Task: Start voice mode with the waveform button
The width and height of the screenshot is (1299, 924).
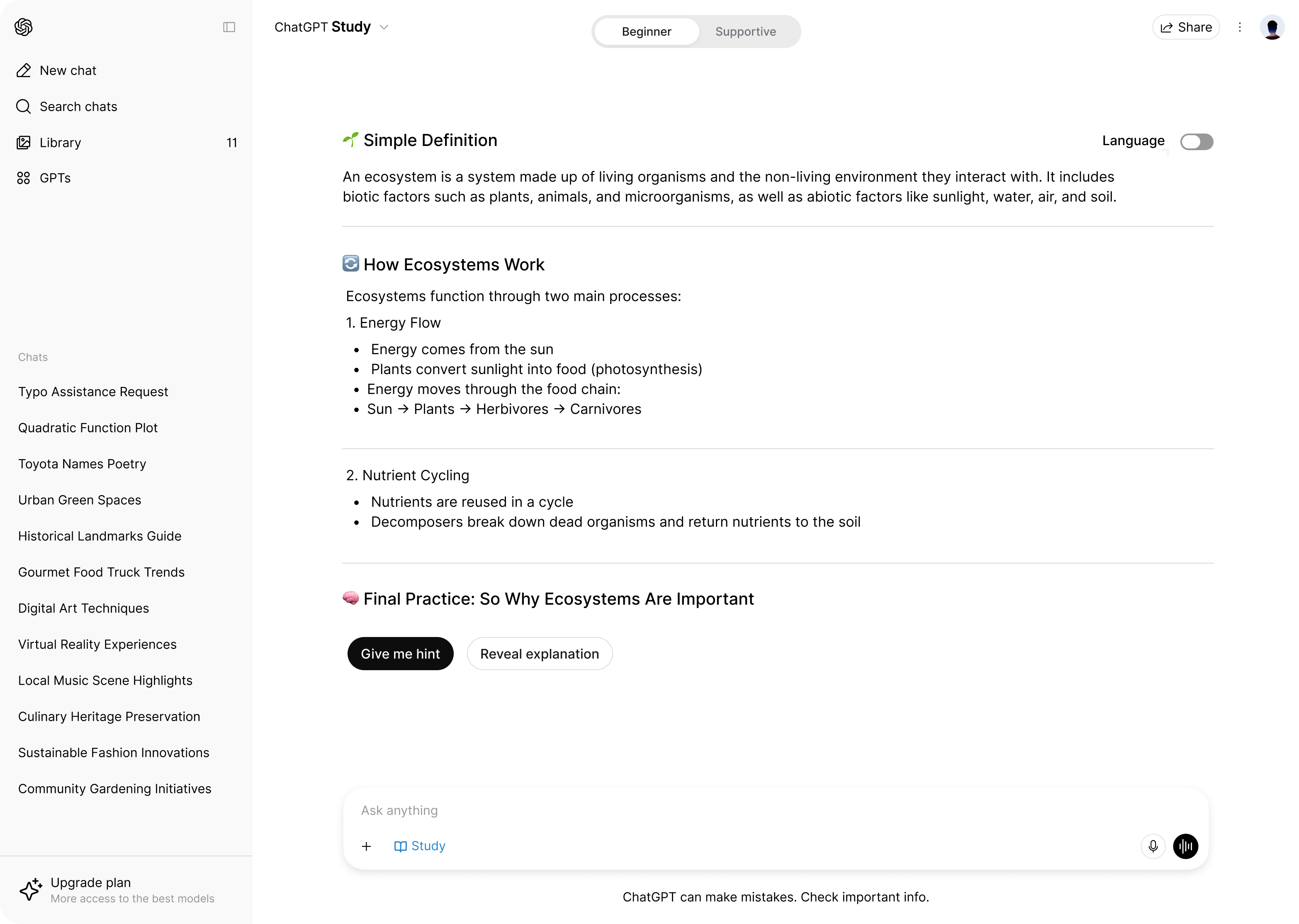Action: coord(1186,846)
